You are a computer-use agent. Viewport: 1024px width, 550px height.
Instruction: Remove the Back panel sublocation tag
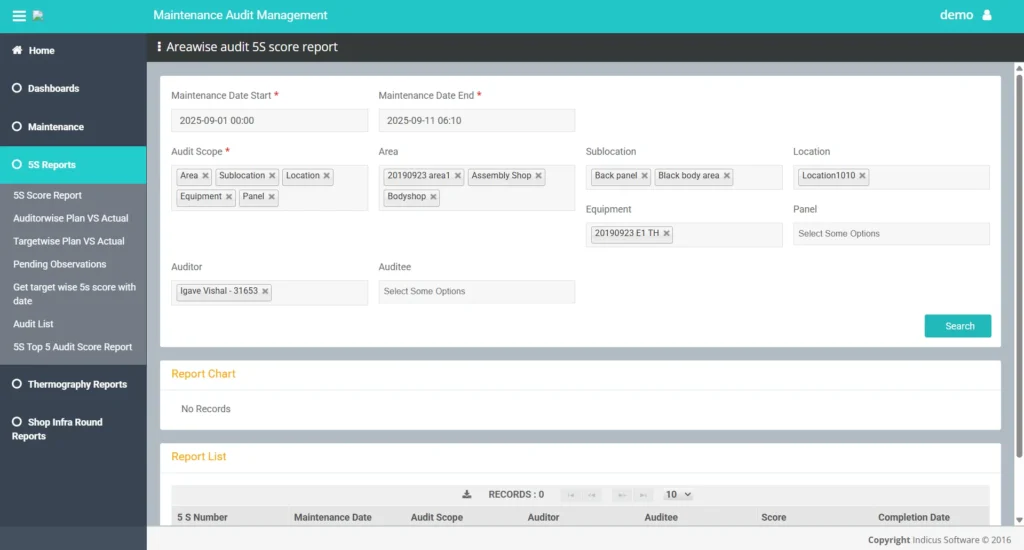click(x=645, y=176)
